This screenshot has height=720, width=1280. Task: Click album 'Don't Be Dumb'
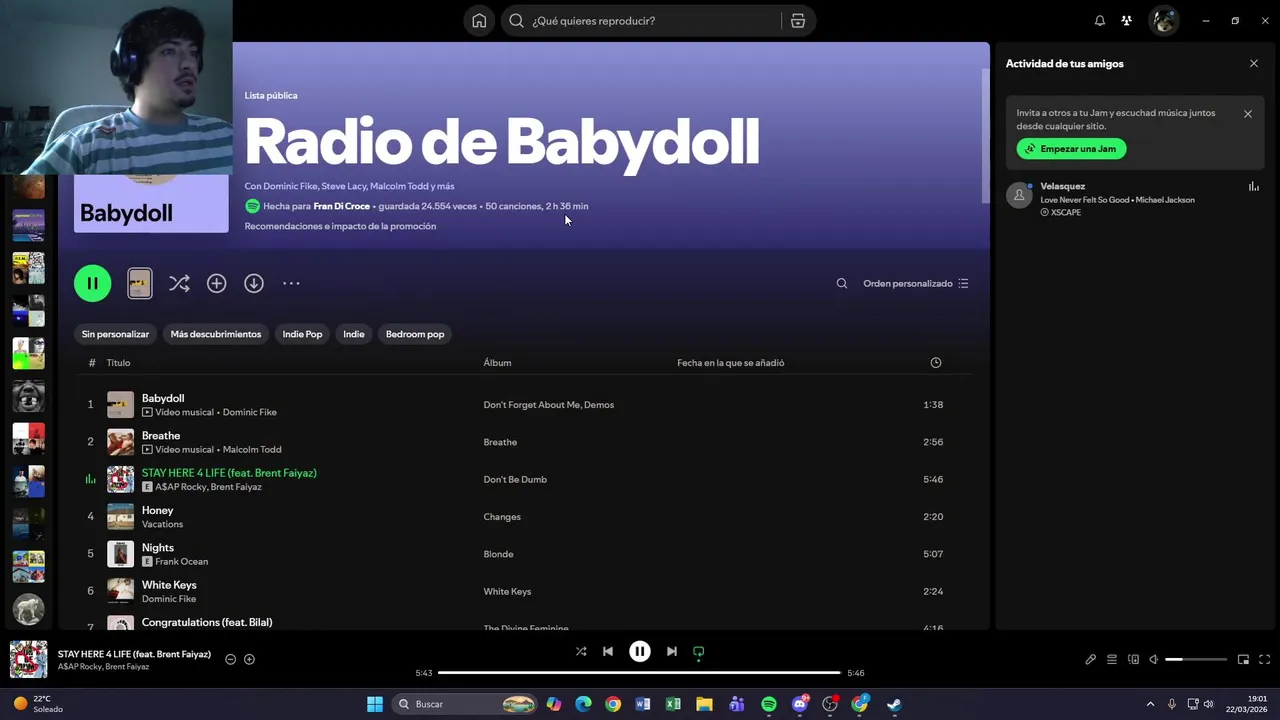tap(515, 479)
